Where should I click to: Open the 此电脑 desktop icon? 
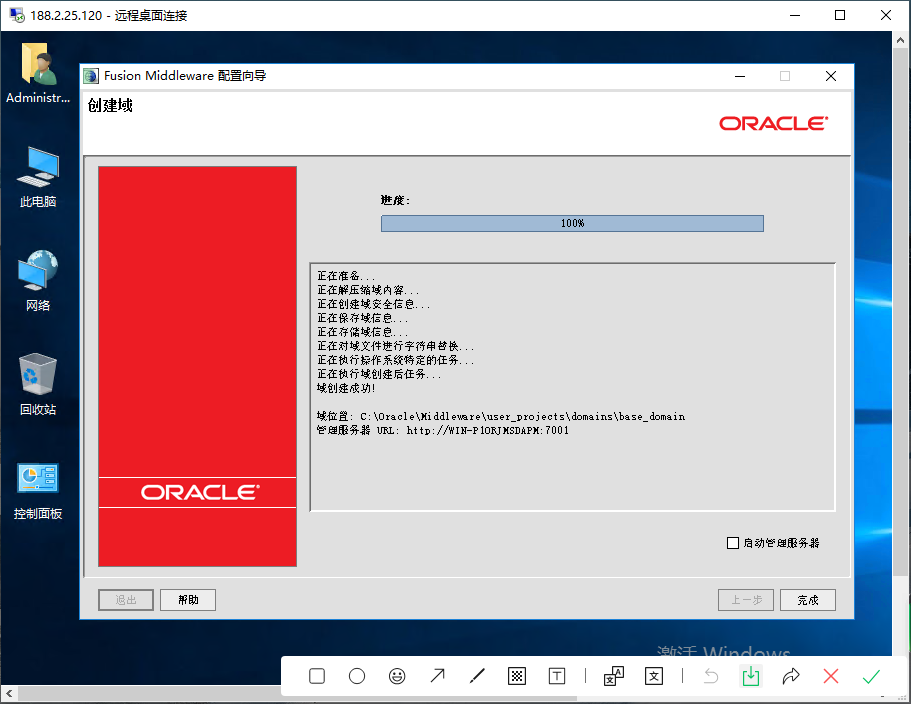coord(38,177)
